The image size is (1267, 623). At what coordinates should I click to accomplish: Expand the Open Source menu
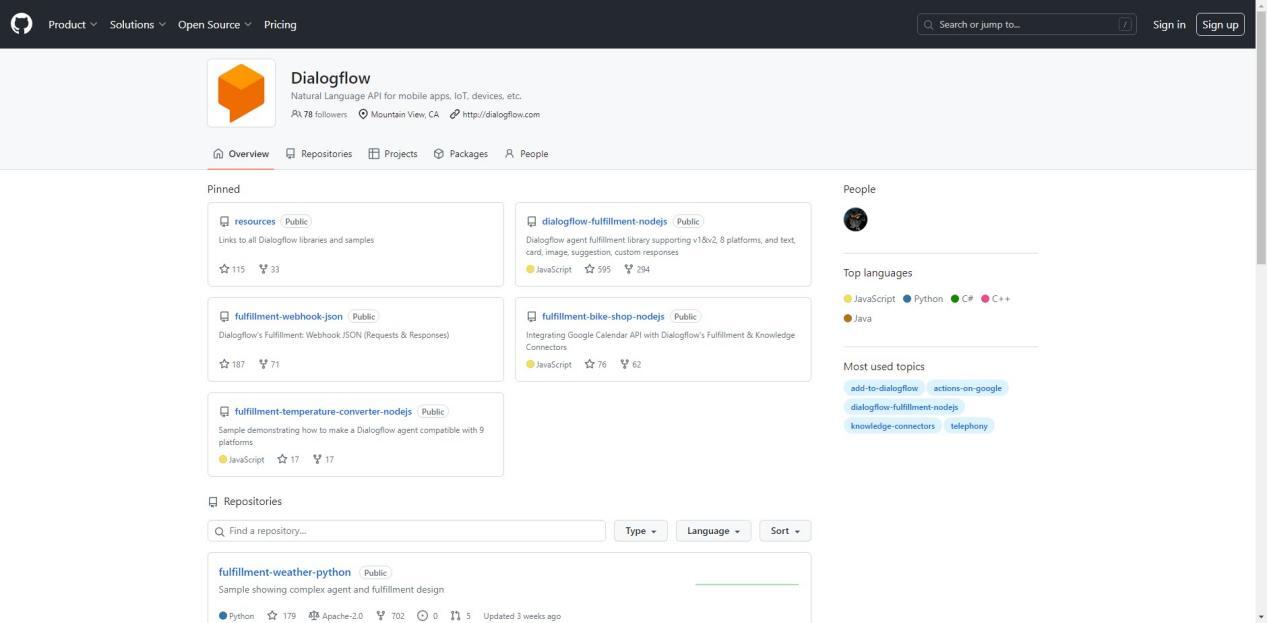(214, 24)
